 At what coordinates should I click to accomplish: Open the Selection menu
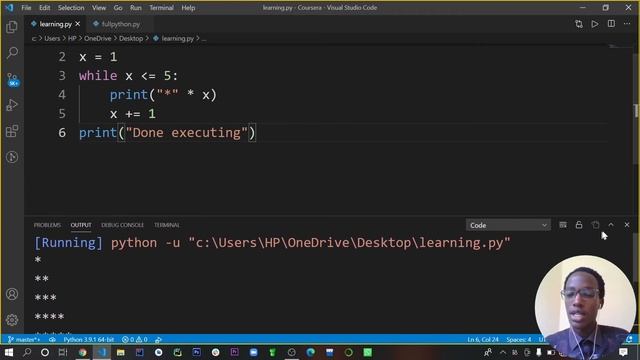[71, 8]
